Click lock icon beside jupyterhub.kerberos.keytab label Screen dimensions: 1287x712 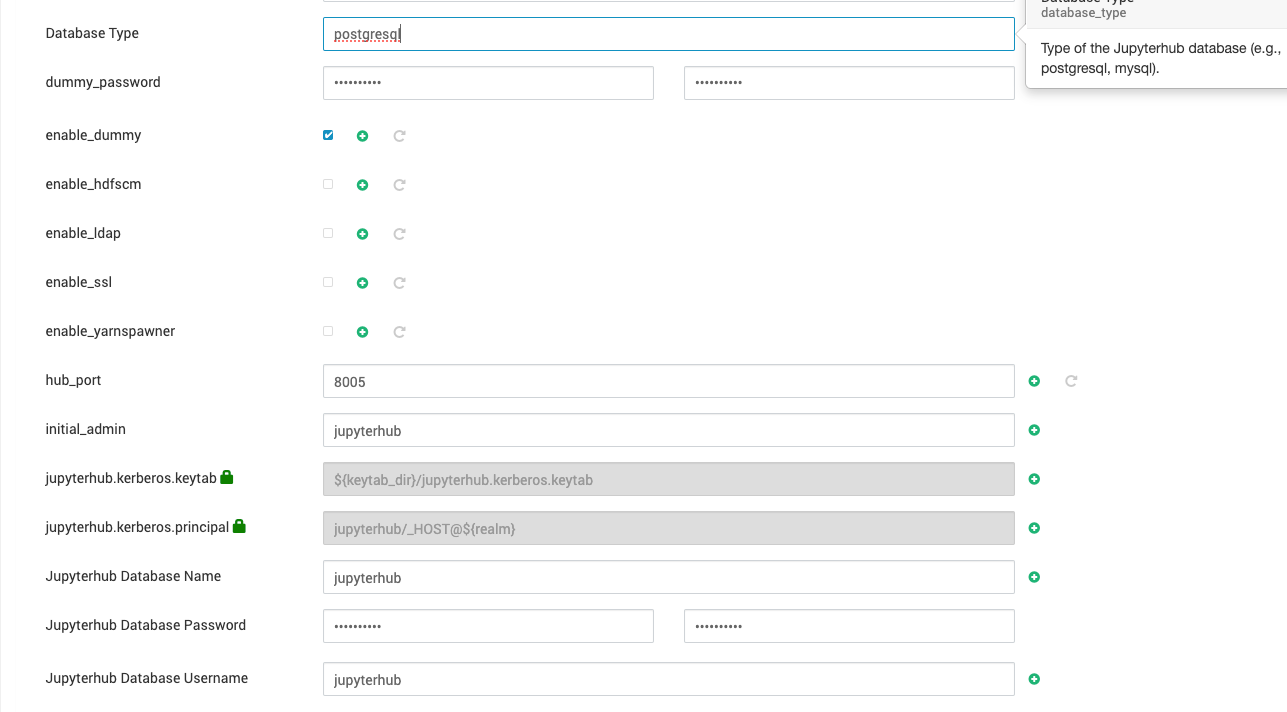coord(227,477)
